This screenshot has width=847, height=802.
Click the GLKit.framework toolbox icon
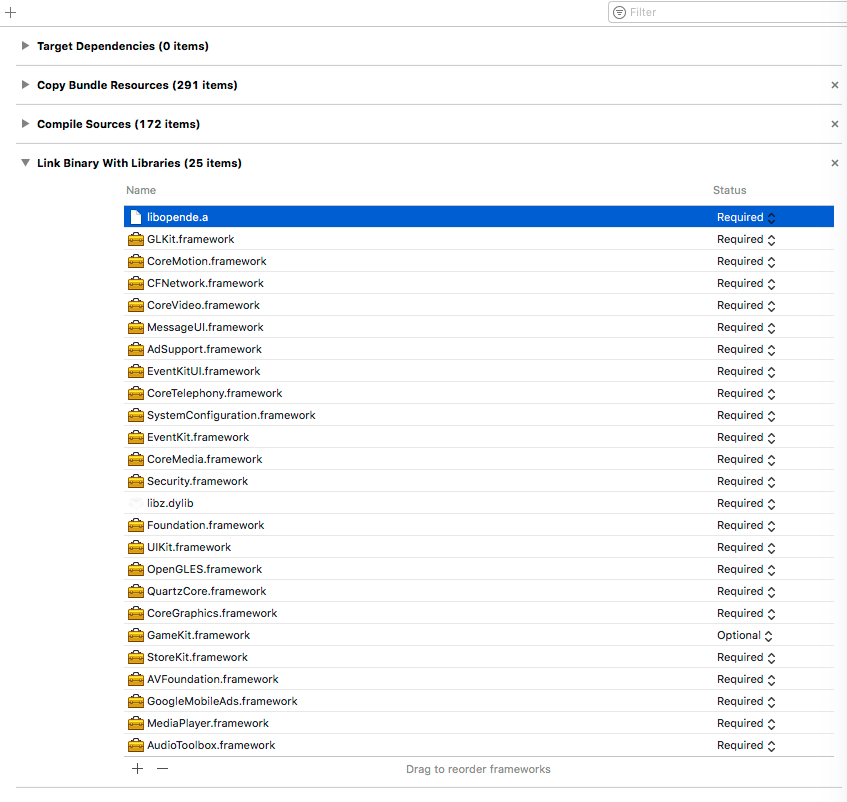pyautogui.click(x=135, y=239)
